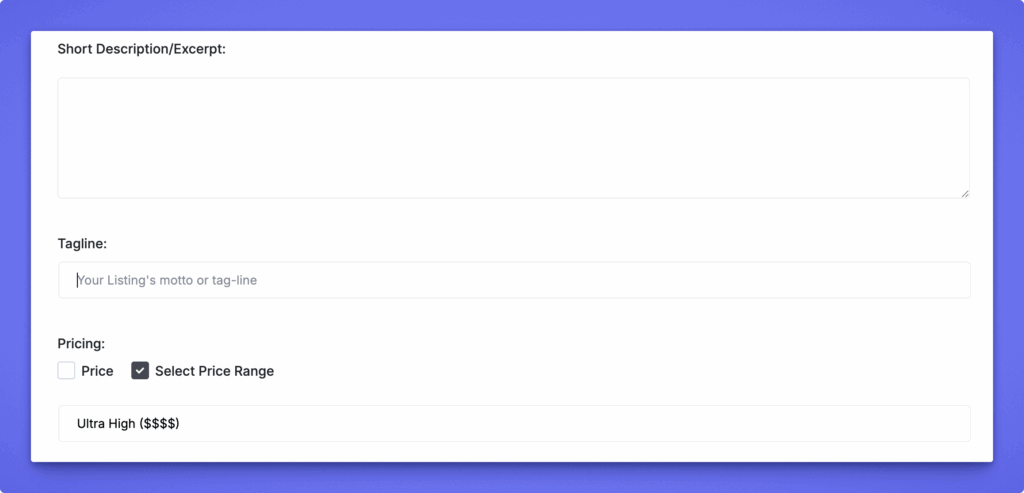The height and width of the screenshot is (493, 1024).
Task: Open the Ultra High ($$$$) price dropdown
Action: tap(514, 424)
